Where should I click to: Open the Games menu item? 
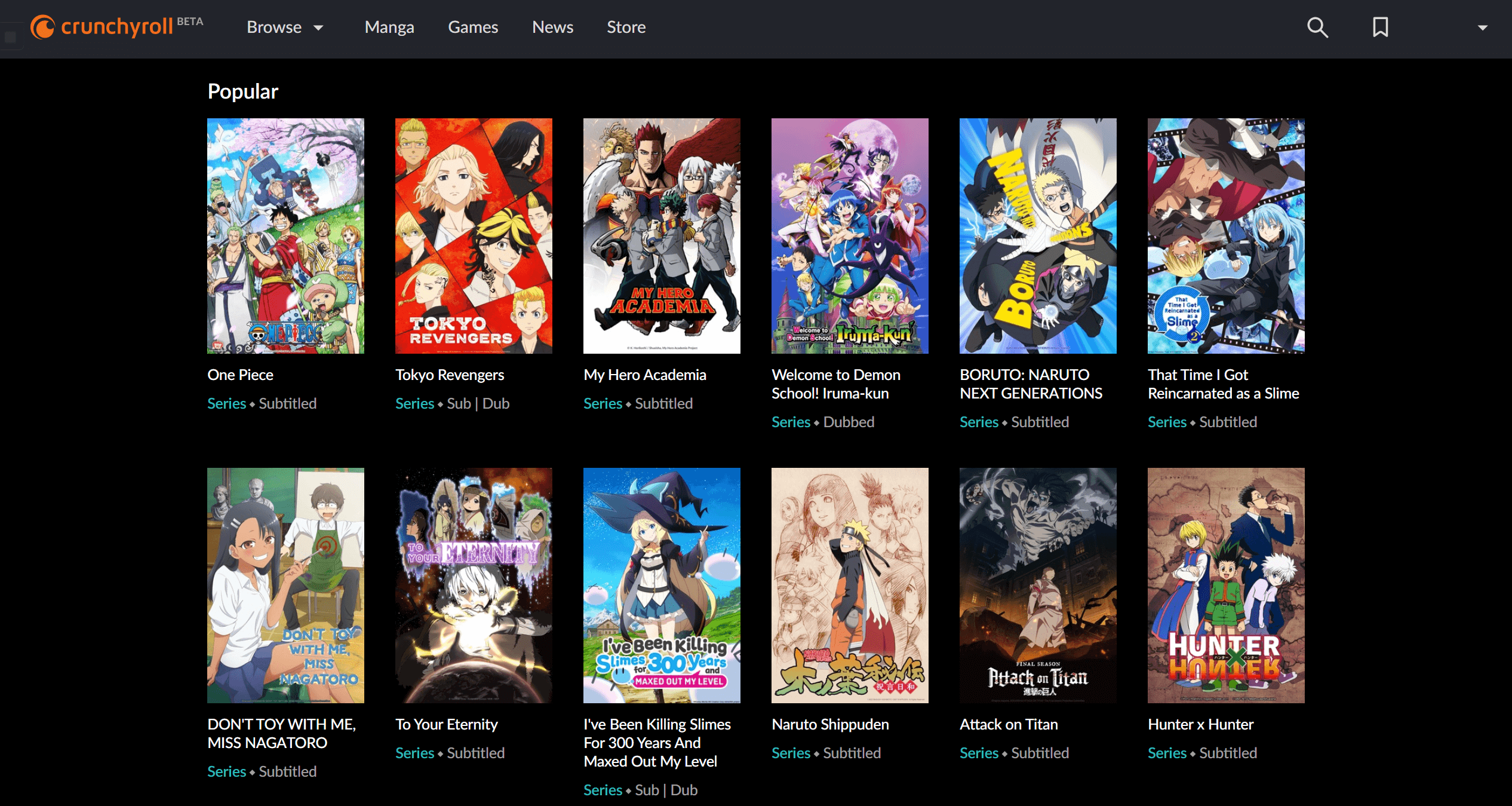point(473,27)
